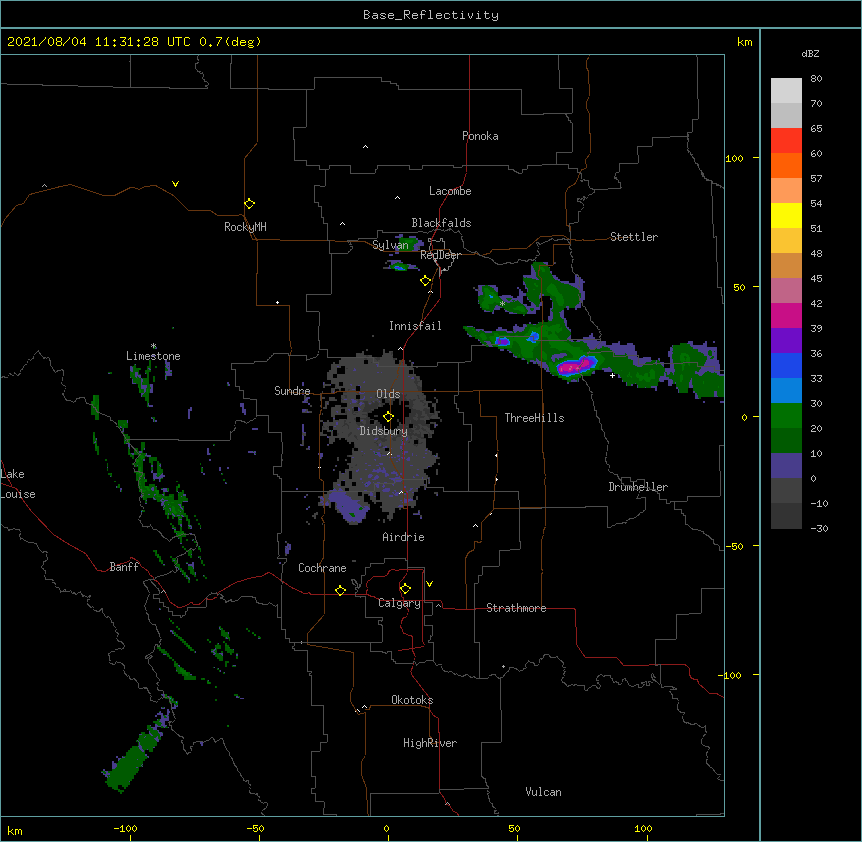The image size is (862, 842).
Task: Select the Limestone label
Action: (153, 356)
